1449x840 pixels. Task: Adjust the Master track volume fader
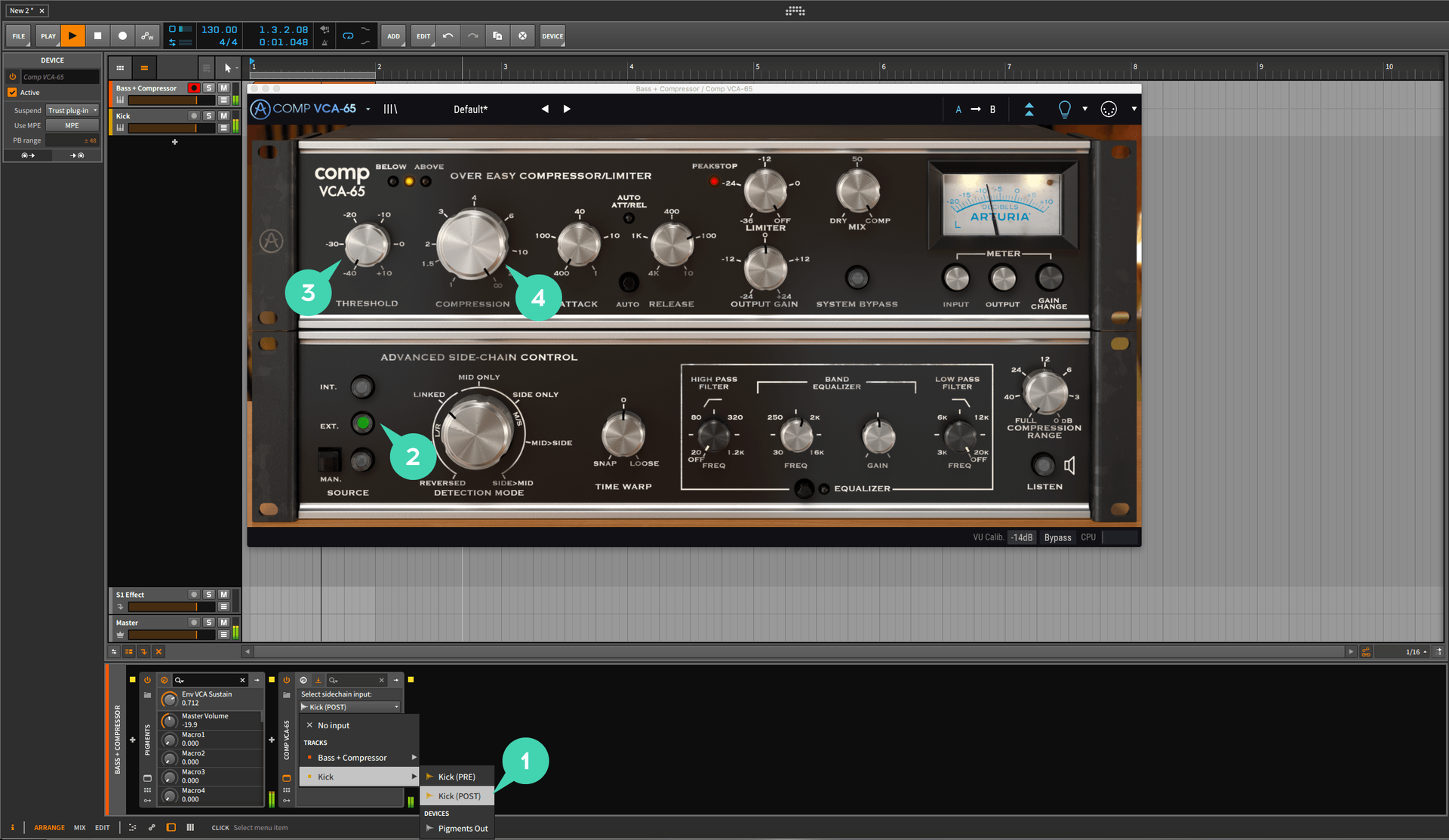[x=172, y=634]
